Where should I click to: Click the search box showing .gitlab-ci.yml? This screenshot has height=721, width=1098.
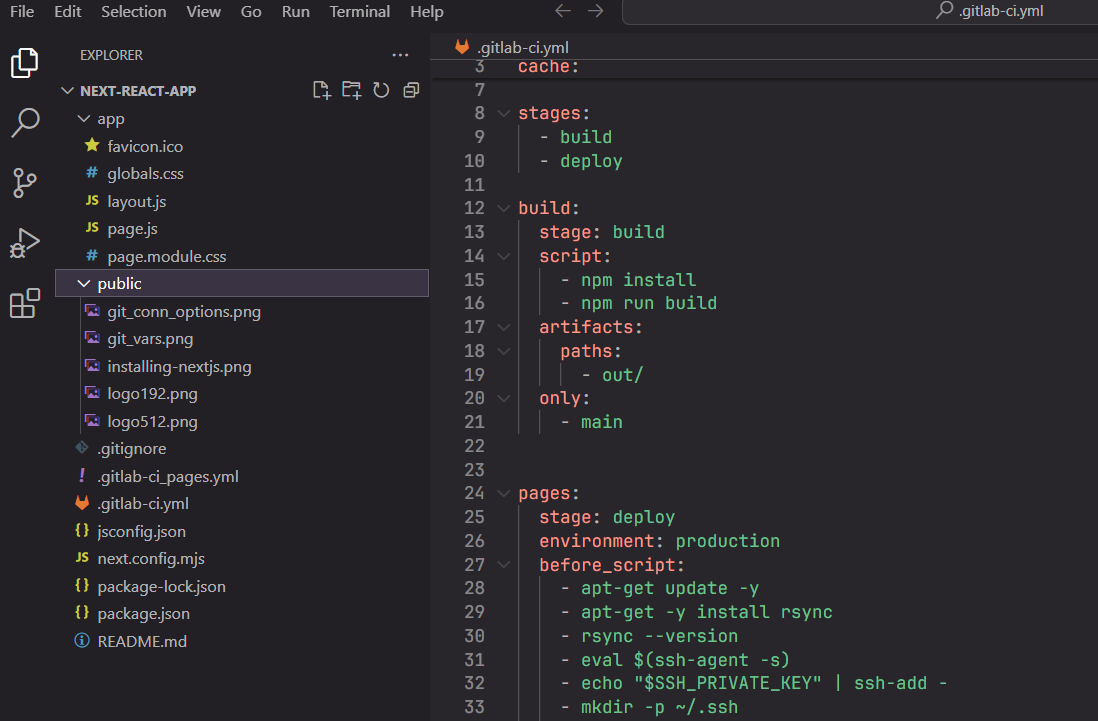tap(860, 11)
